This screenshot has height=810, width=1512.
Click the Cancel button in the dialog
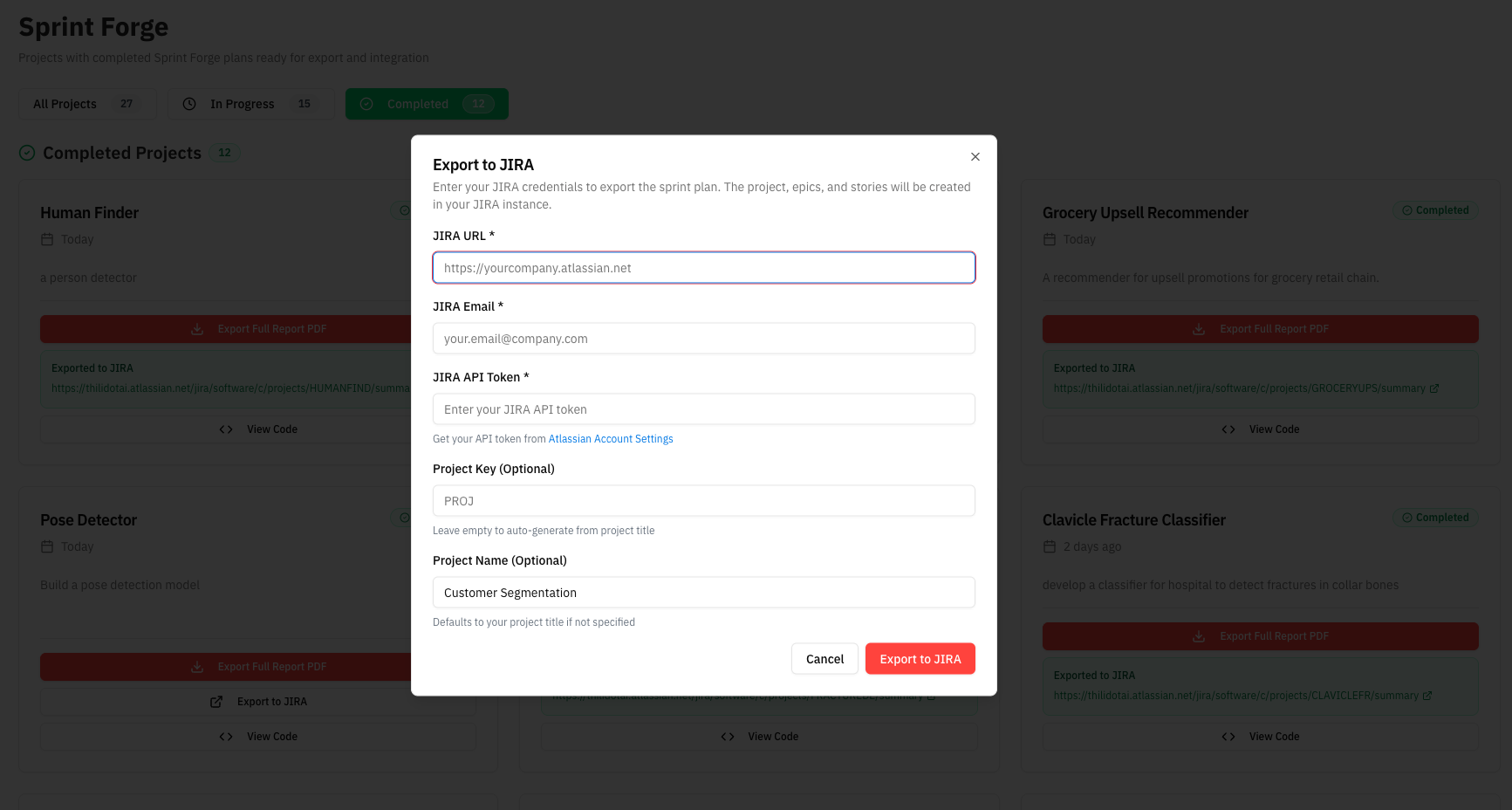[824, 658]
